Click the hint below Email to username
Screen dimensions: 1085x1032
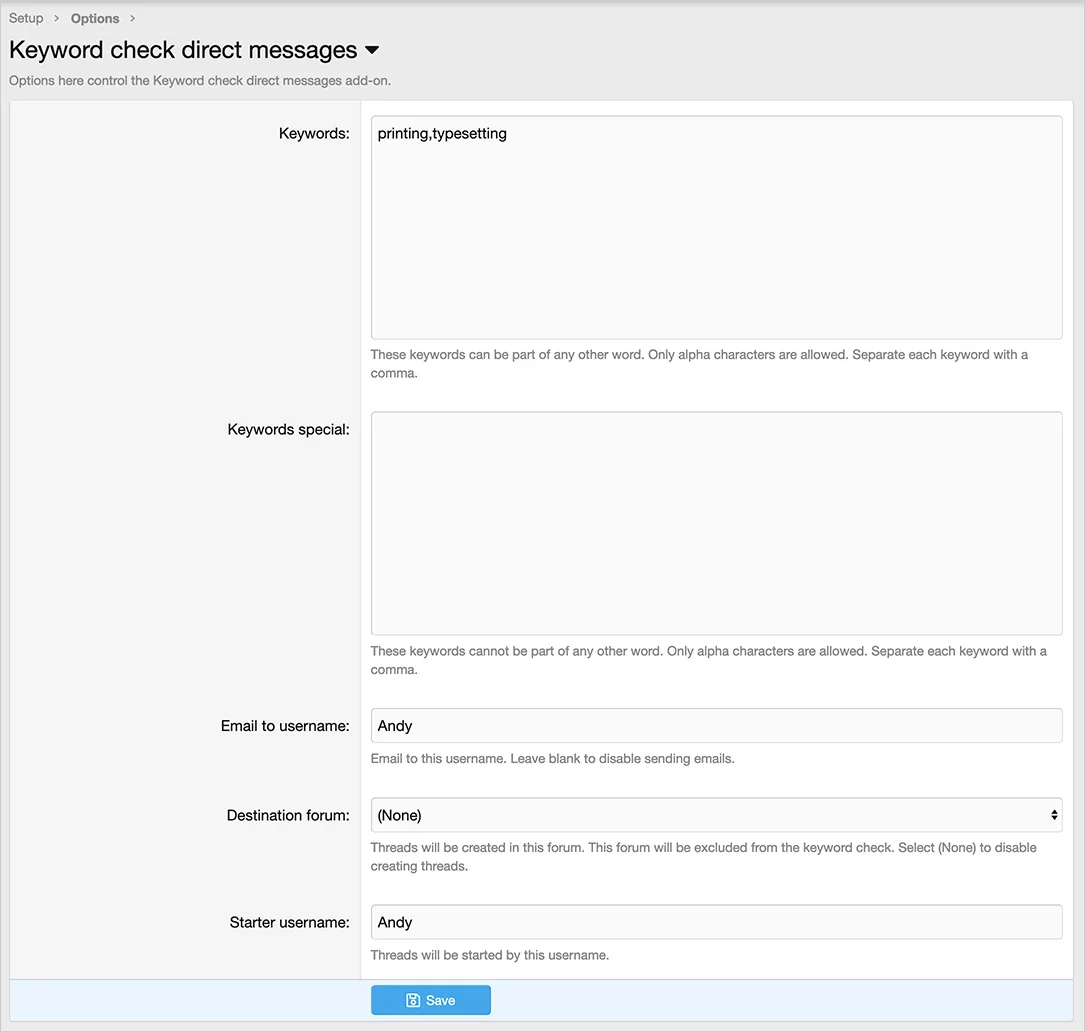(x=552, y=758)
